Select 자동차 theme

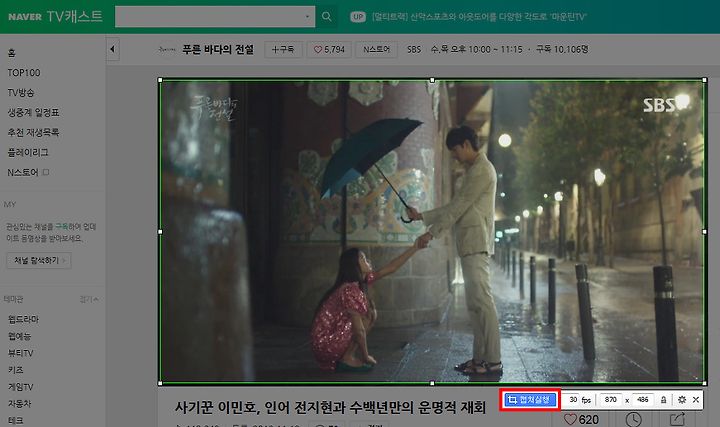[19, 404]
